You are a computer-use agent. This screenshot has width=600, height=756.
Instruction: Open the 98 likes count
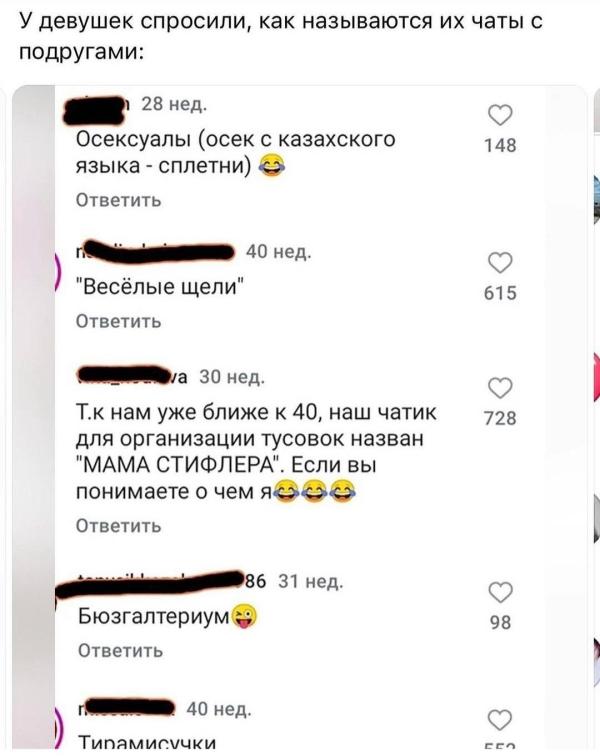point(500,622)
